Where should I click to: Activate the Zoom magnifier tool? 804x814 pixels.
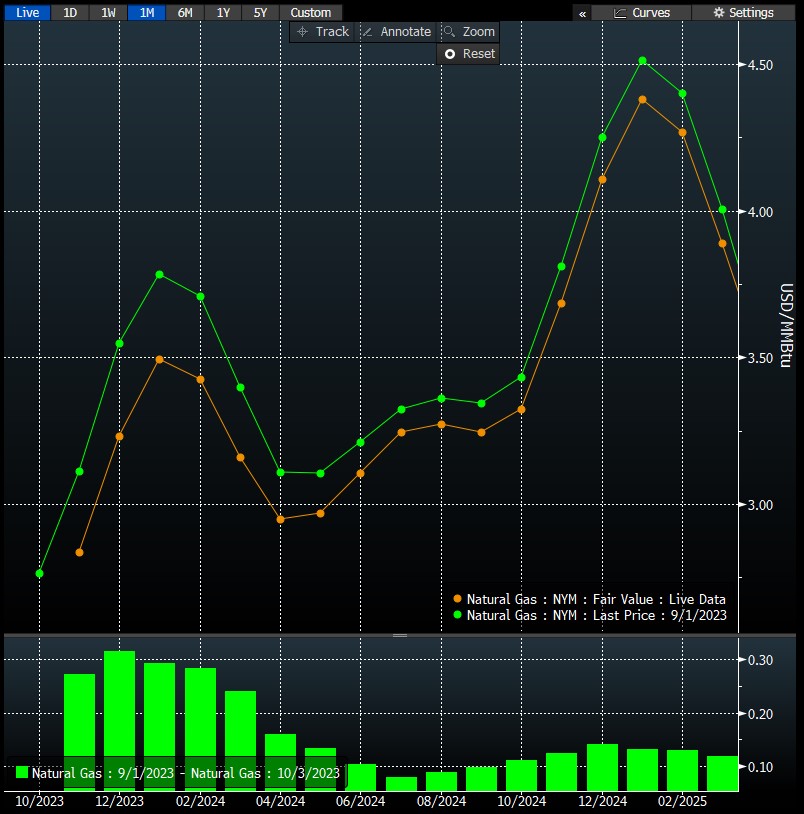point(468,32)
